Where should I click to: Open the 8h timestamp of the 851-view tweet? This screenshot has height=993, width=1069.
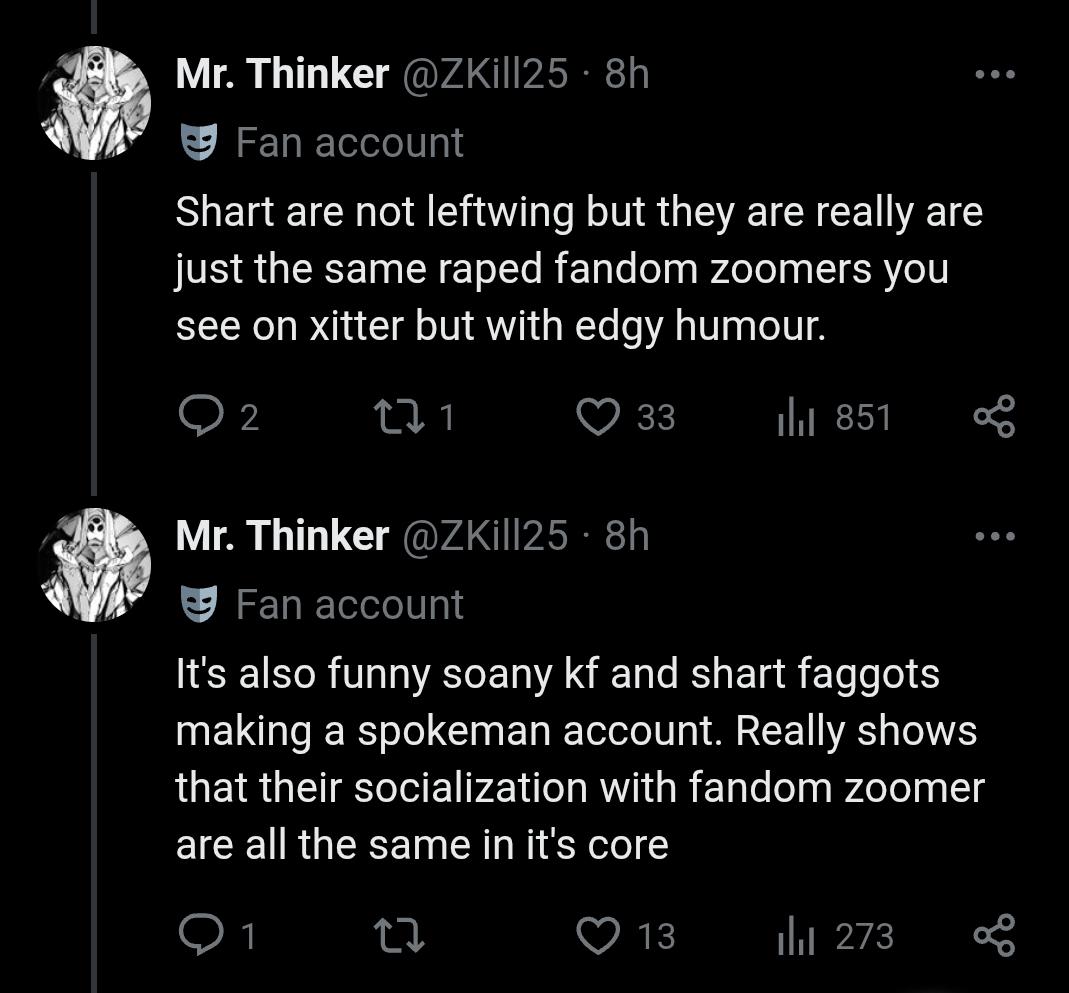(x=628, y=74)
